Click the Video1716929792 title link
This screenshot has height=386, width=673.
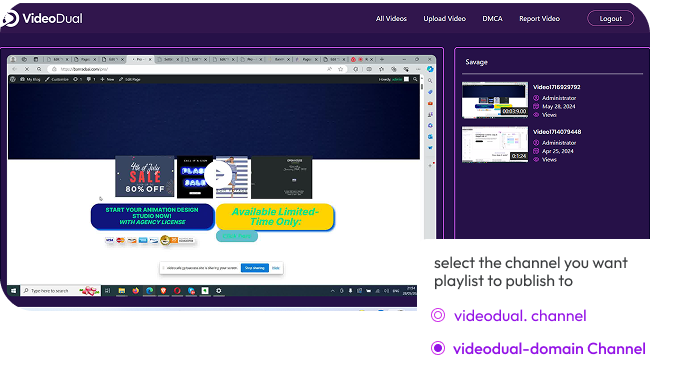tap(556, 87)
